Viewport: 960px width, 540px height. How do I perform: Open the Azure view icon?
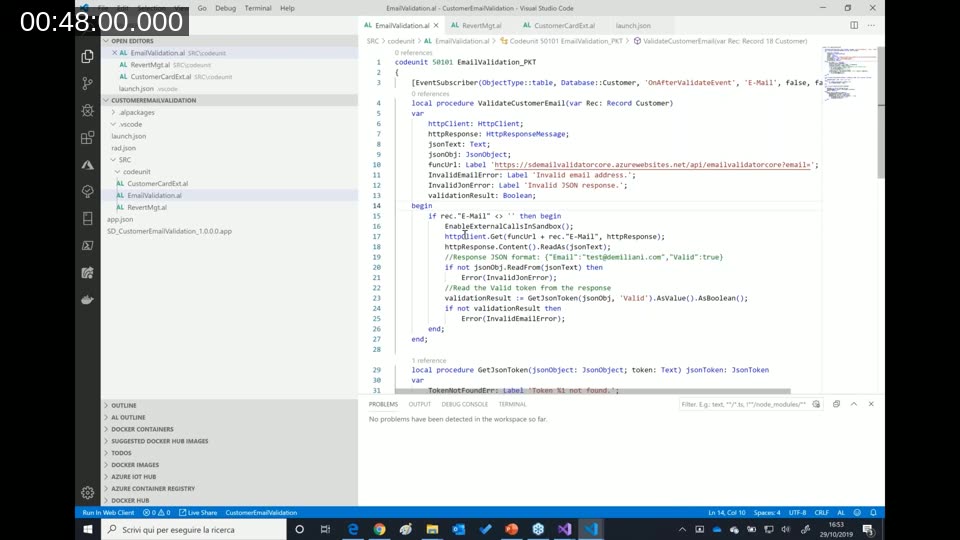point(88,165)
